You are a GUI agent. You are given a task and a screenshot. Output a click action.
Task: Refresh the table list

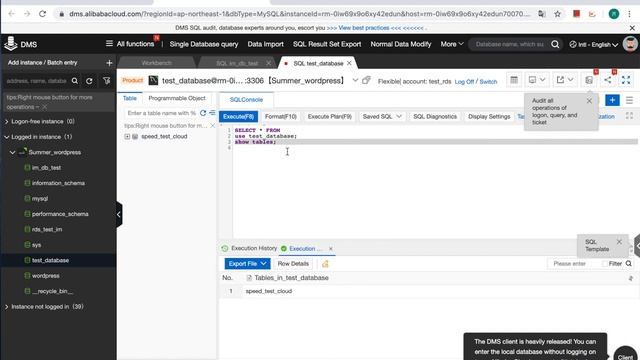coord(203,113)
